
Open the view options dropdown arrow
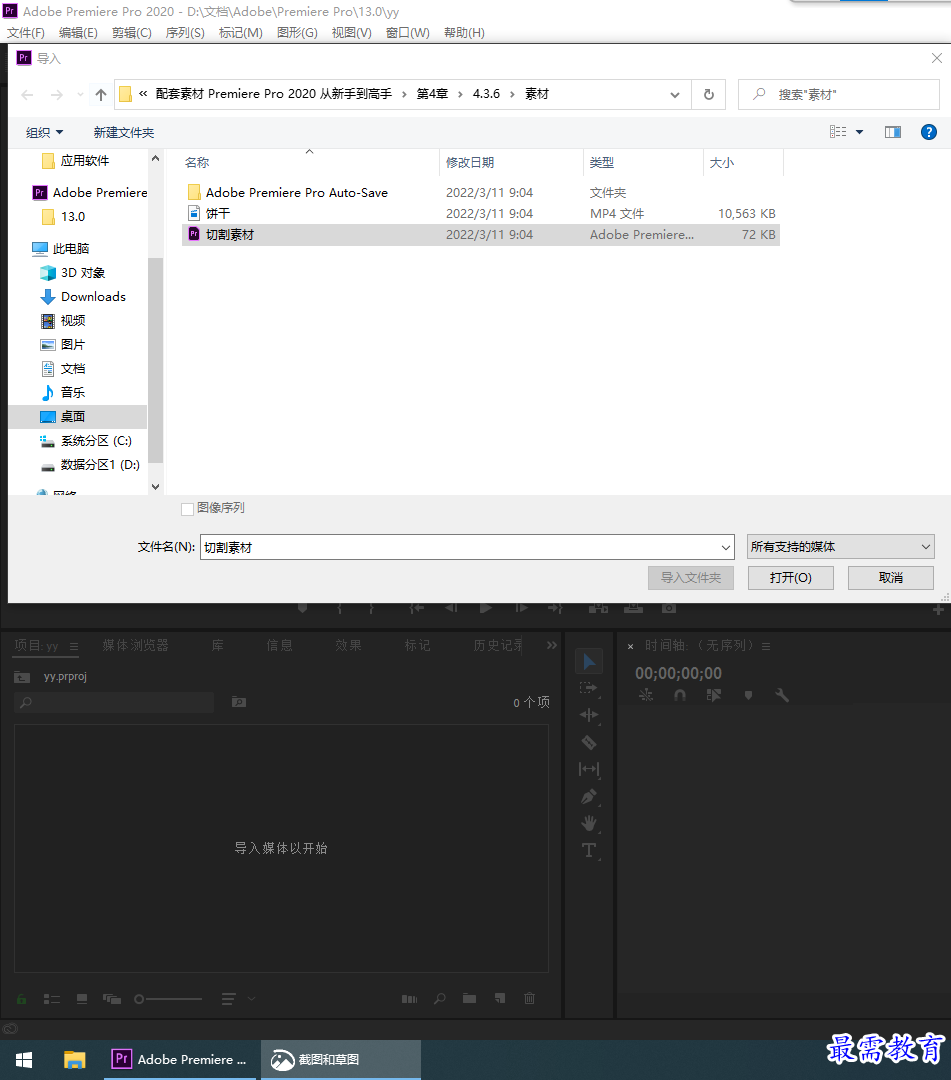coord(859,132)
